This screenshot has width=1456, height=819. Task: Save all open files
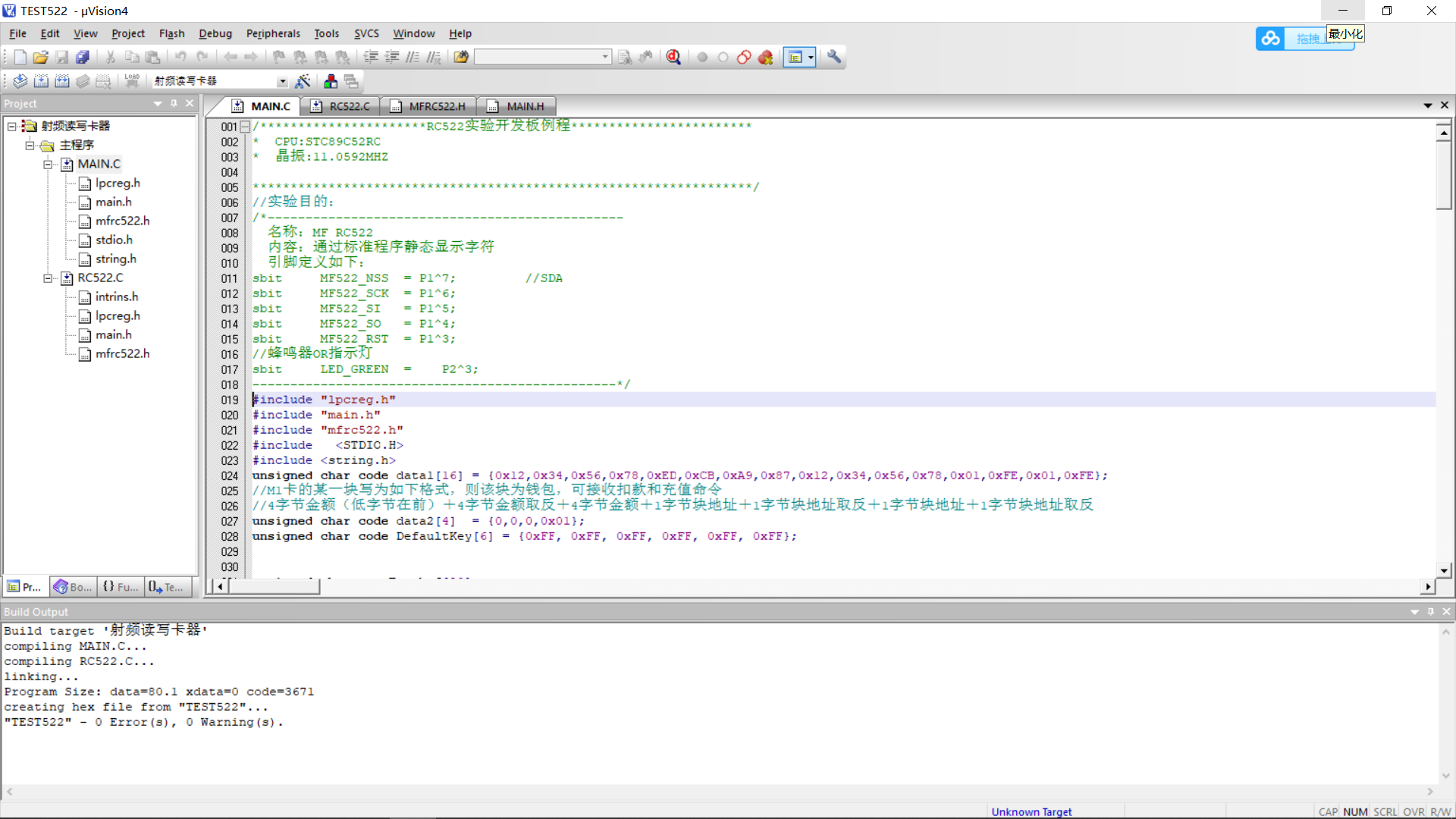83,57
